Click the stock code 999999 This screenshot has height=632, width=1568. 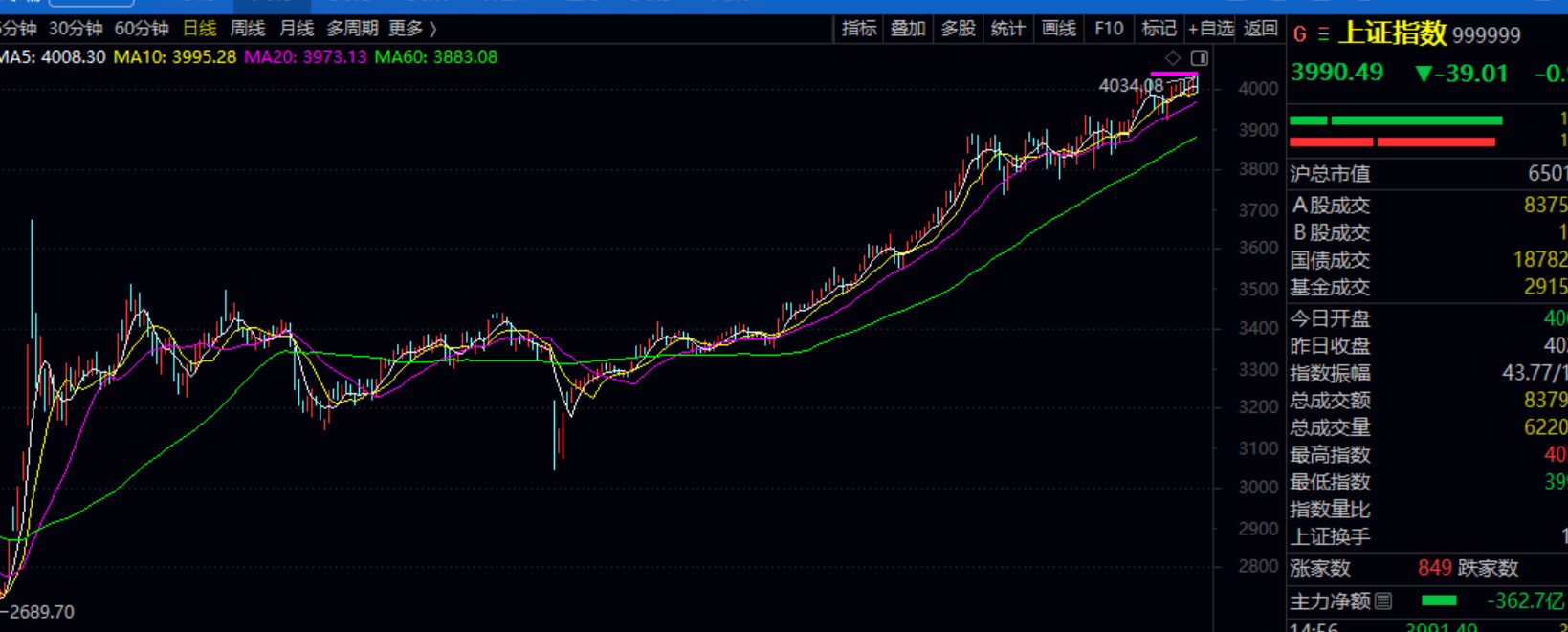(x=1486, y=36)
